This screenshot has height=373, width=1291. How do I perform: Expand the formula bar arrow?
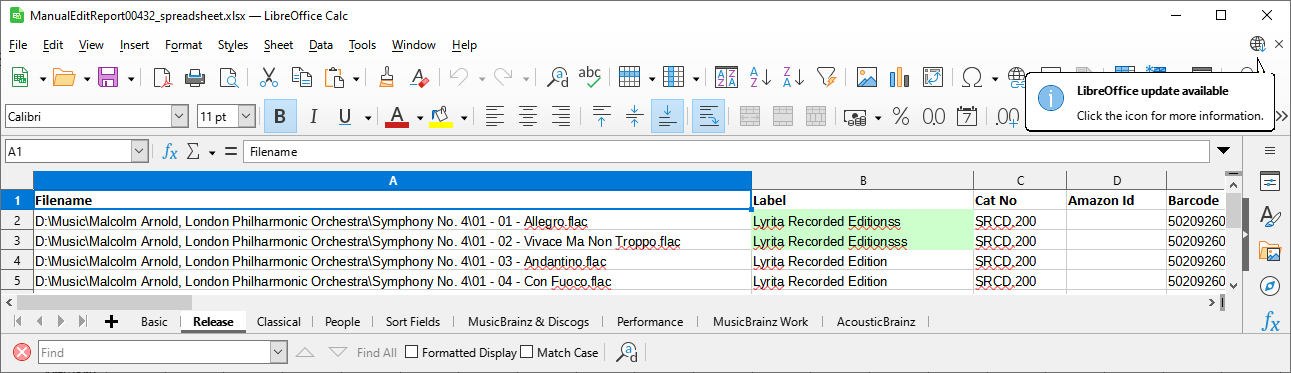click(x=1224, y=152)
